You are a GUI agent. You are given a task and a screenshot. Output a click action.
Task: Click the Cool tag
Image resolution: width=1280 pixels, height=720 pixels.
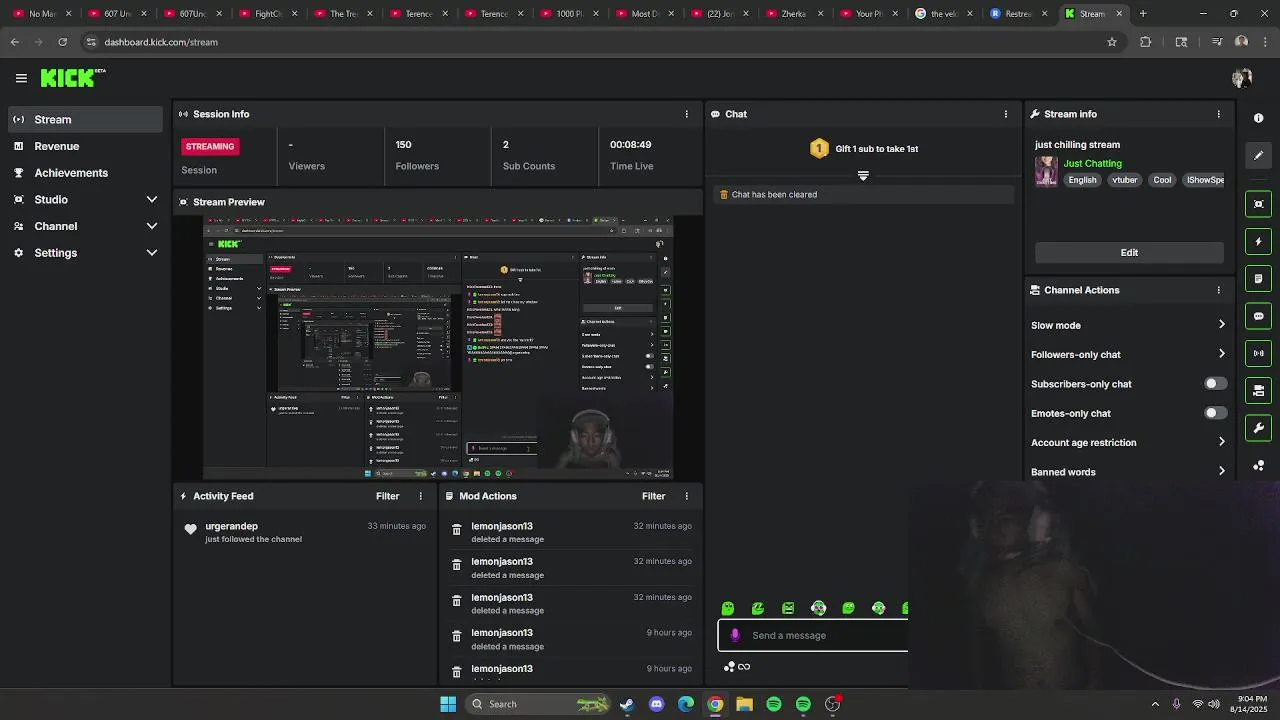pos(1162,180)
